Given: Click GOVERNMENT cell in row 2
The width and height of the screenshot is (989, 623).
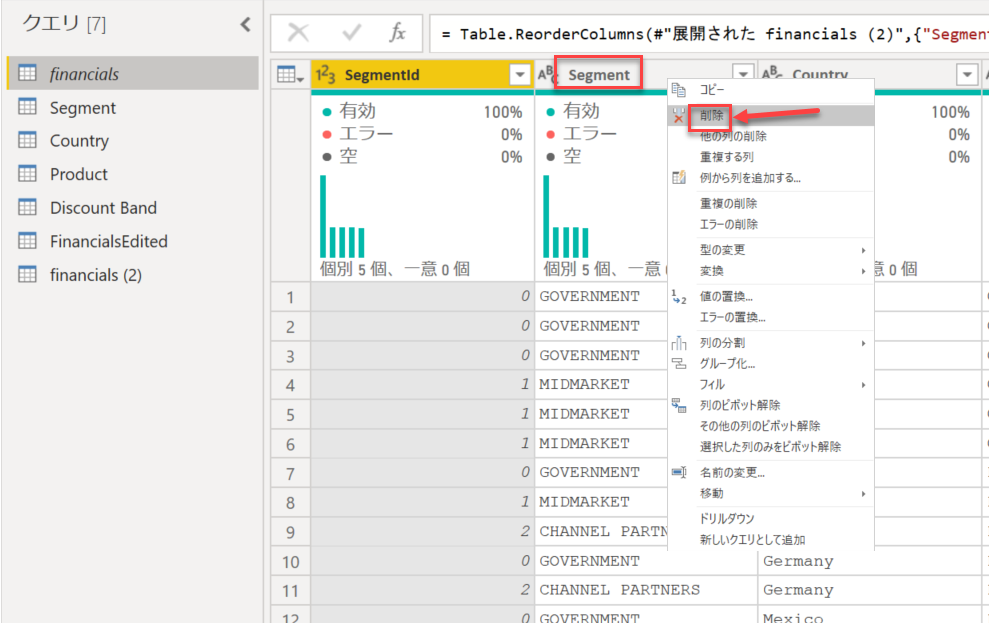Looking at the screenshot, I should [x=600, y=326].
